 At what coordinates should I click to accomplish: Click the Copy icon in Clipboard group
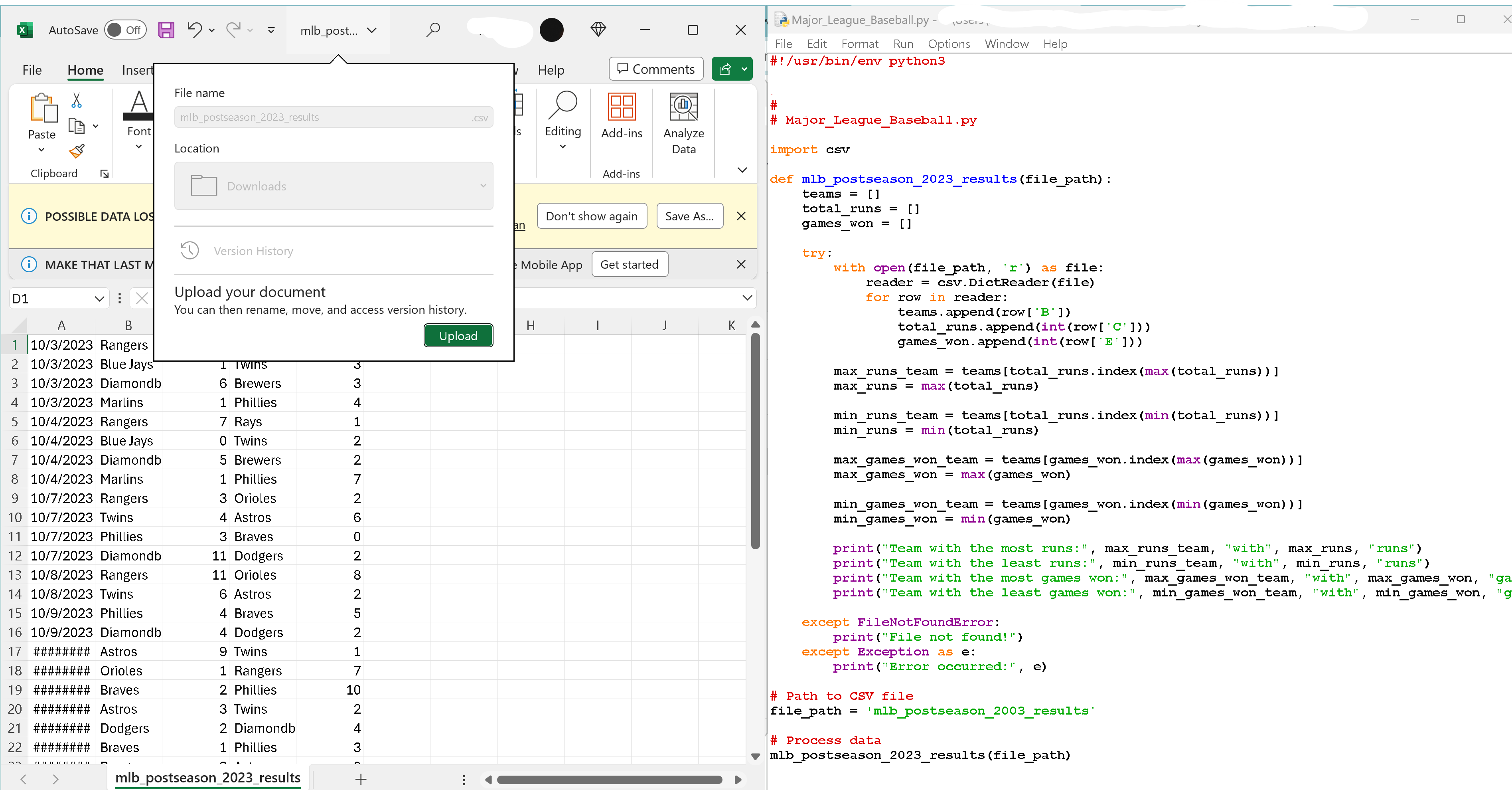point(77,125)
